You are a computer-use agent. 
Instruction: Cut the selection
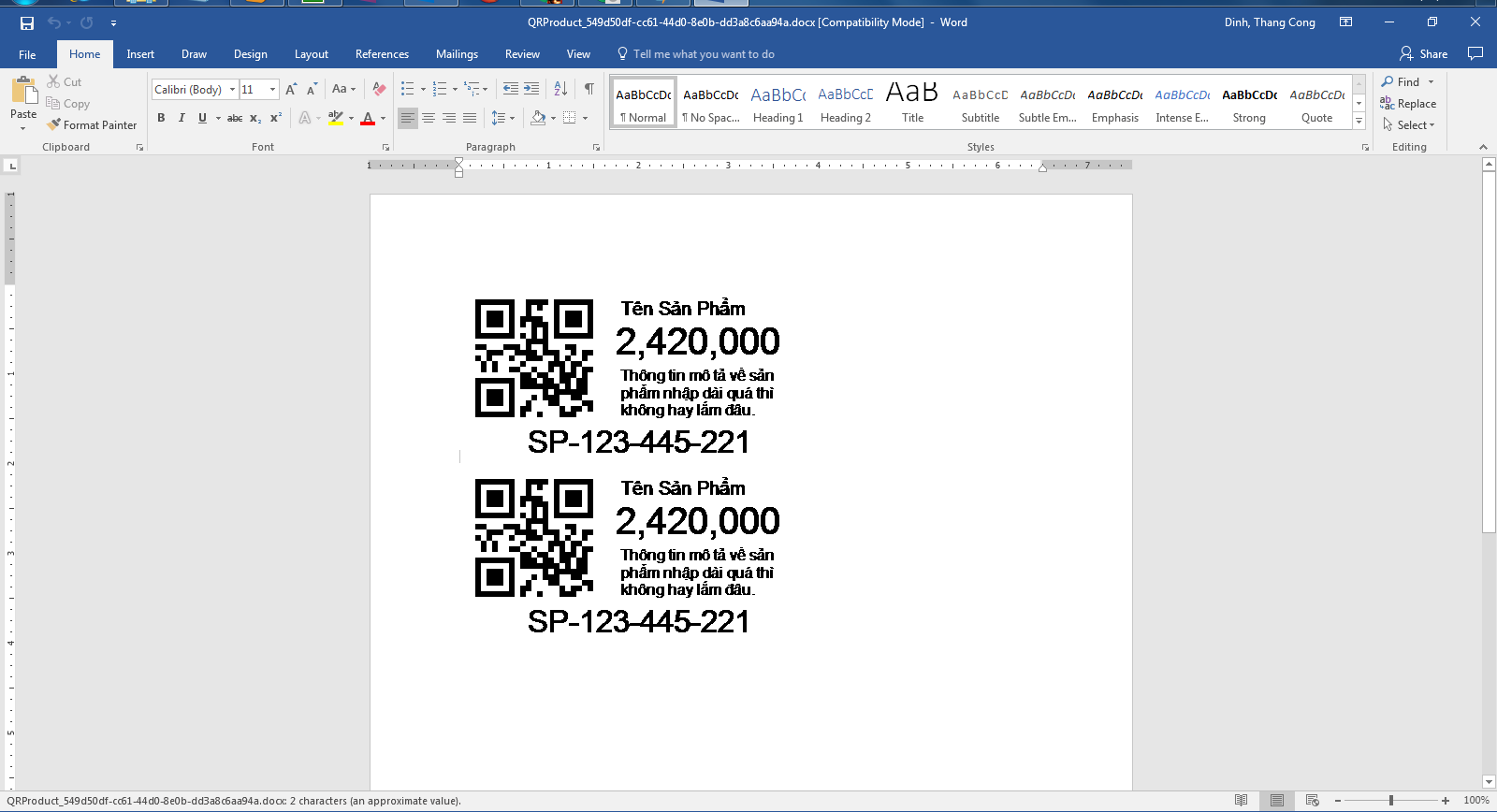pyautogui.click(x=65, y=82)
